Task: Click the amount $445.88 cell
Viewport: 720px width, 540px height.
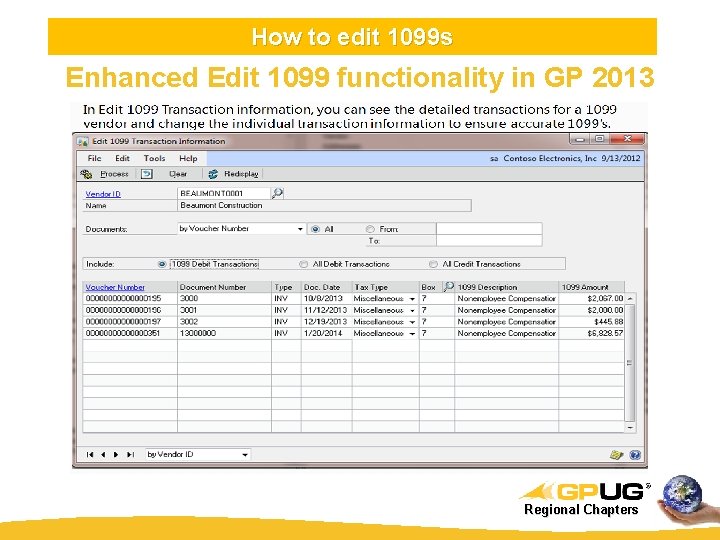Action: (591, 322)
